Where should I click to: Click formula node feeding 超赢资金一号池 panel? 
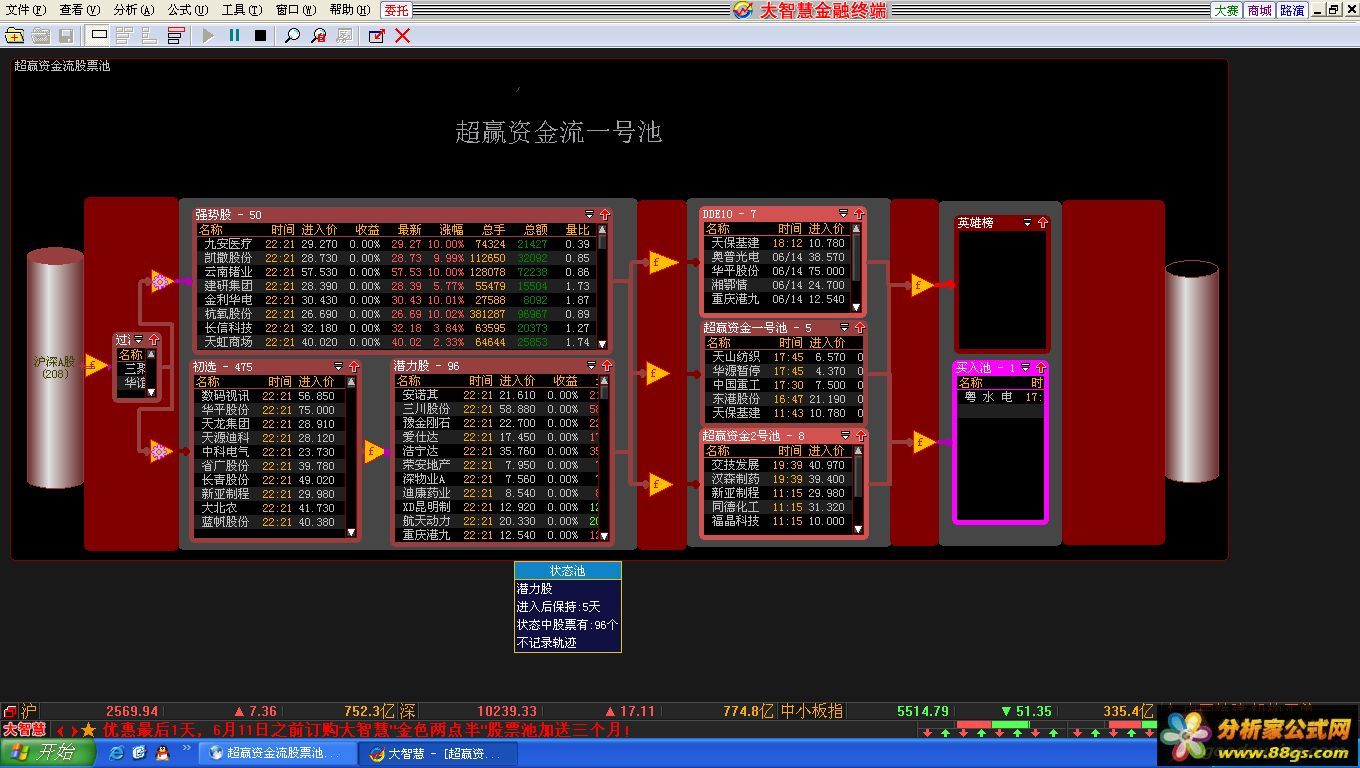click(659, 374)
